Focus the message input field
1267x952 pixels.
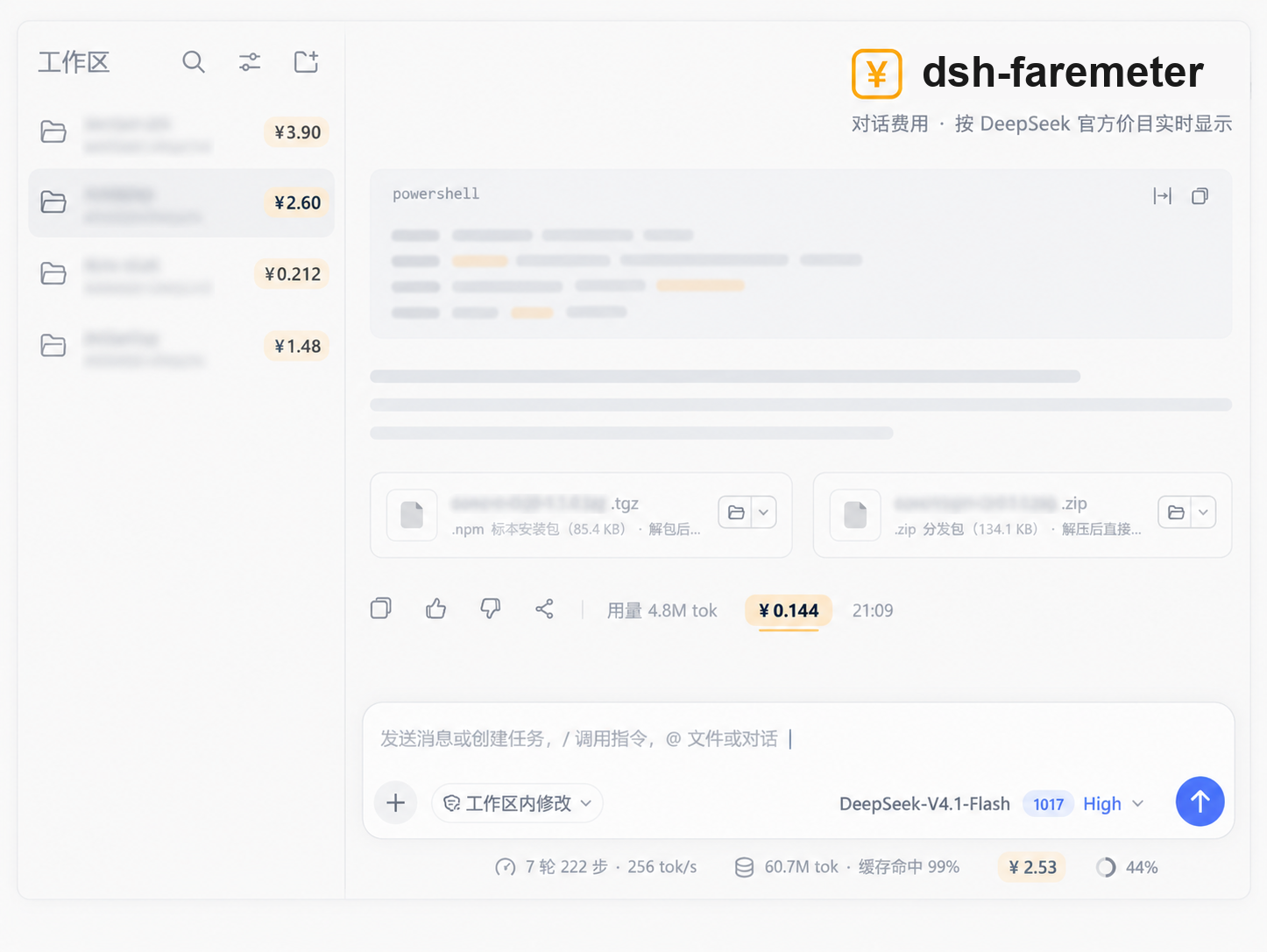(x=797, y=739)
